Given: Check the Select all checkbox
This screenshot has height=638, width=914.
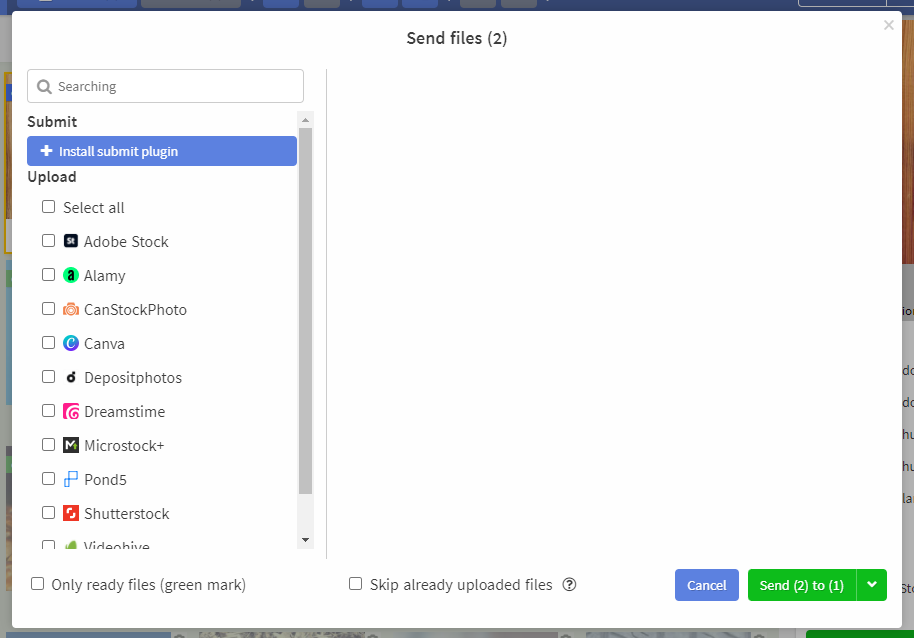Looking at the screenshot, I should point(48,207).
